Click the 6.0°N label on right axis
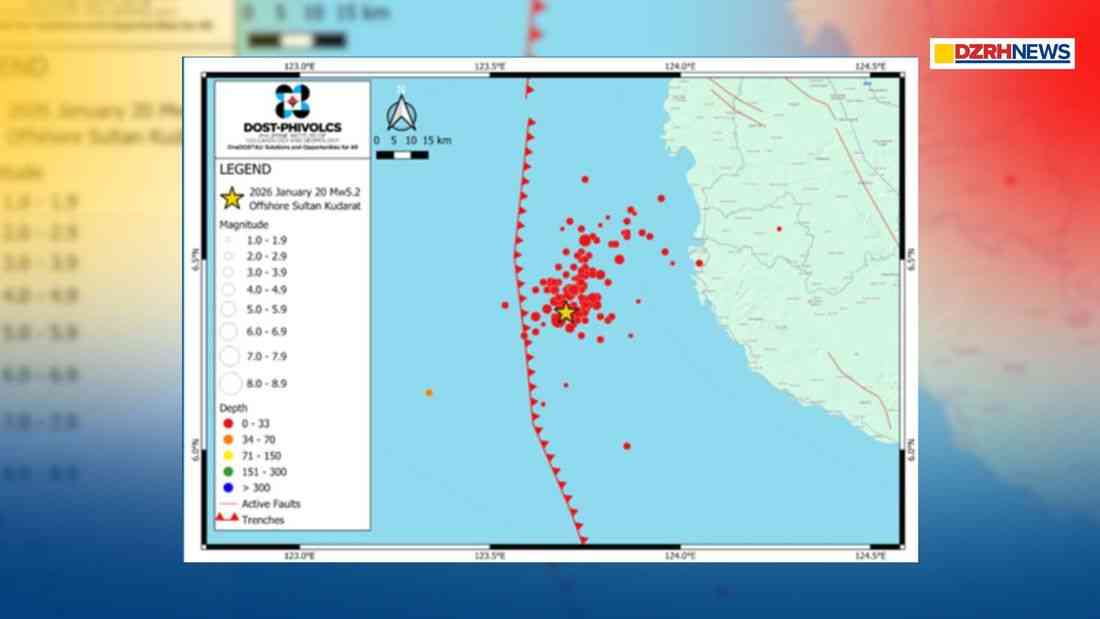Viewport: 1100px width, 619px height. click(x=911, y=450)
